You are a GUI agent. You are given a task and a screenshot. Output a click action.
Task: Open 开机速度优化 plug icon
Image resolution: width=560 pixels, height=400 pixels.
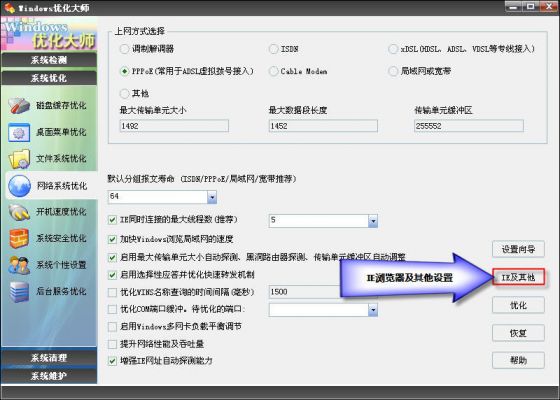tap(19, 212)
